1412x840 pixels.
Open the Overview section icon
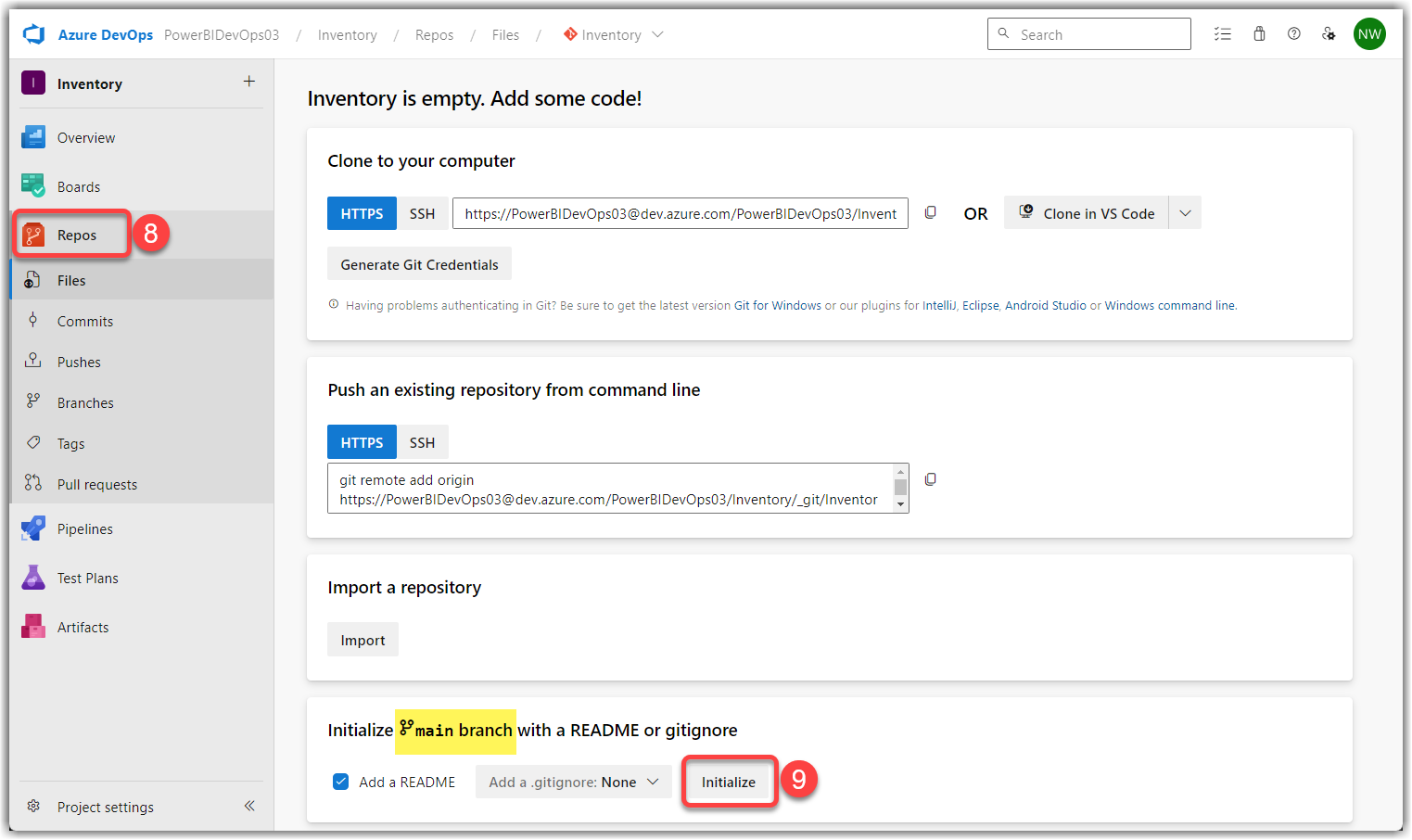33,137
